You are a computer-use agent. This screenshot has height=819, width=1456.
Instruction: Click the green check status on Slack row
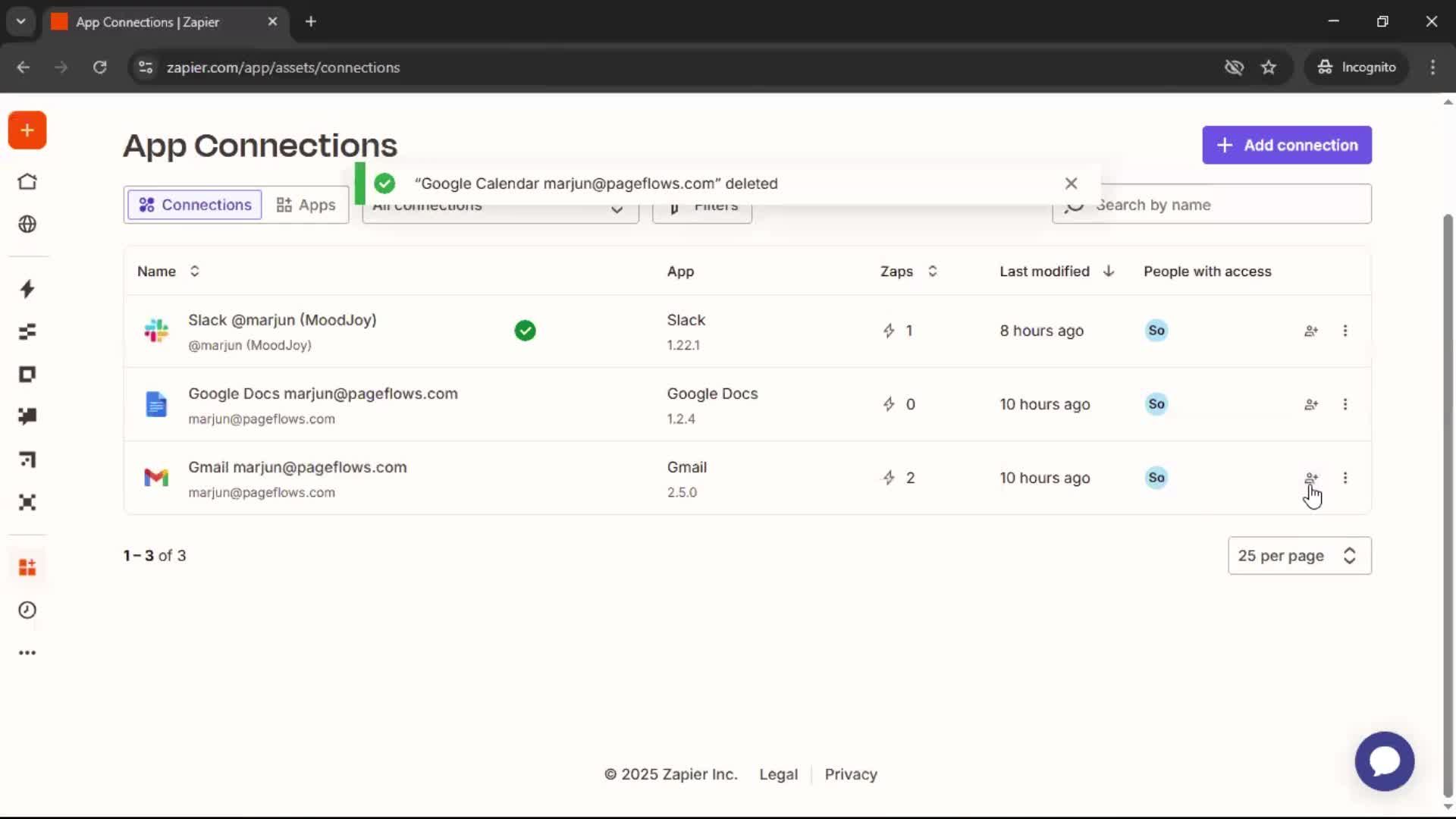pos(525,331)
